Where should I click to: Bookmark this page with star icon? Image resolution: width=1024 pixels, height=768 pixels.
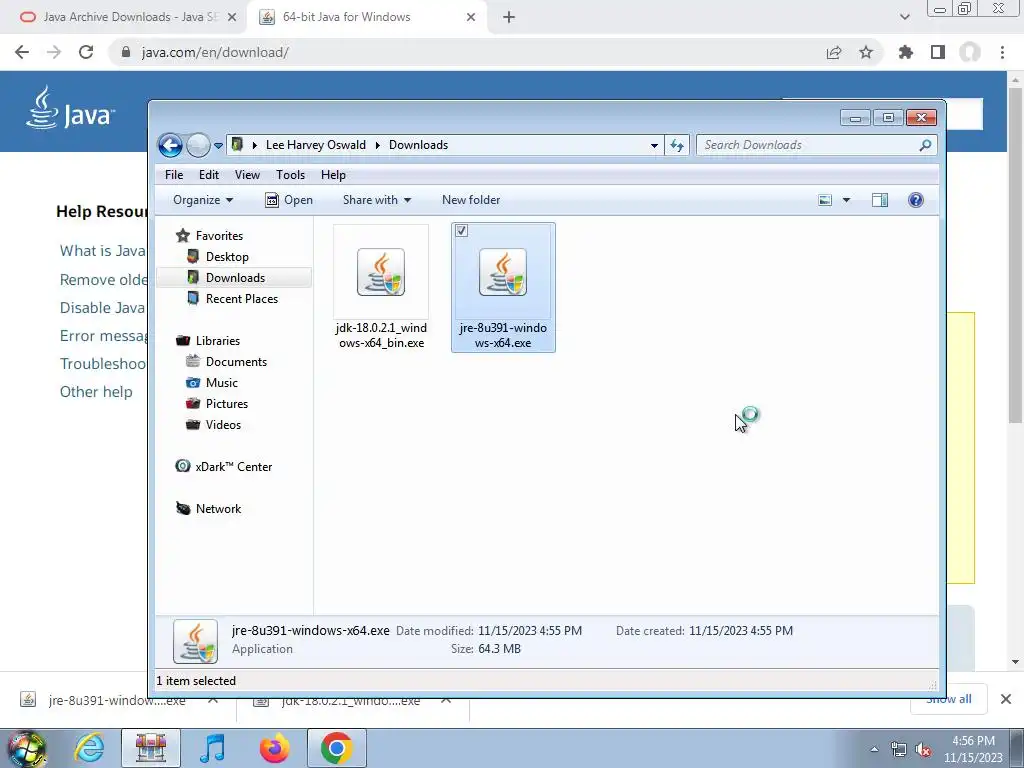(x=865, y=52)
